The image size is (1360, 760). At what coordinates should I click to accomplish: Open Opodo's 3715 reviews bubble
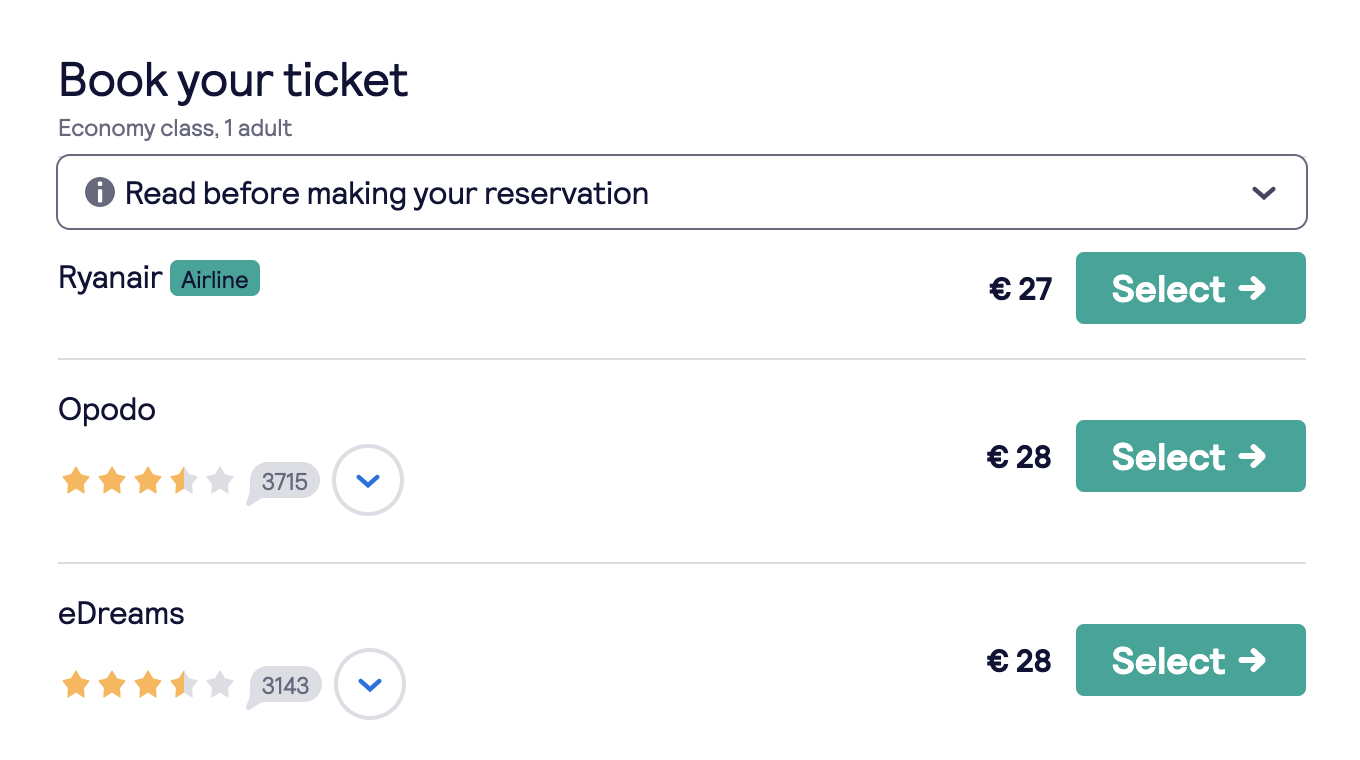click(x=284, y=481)
